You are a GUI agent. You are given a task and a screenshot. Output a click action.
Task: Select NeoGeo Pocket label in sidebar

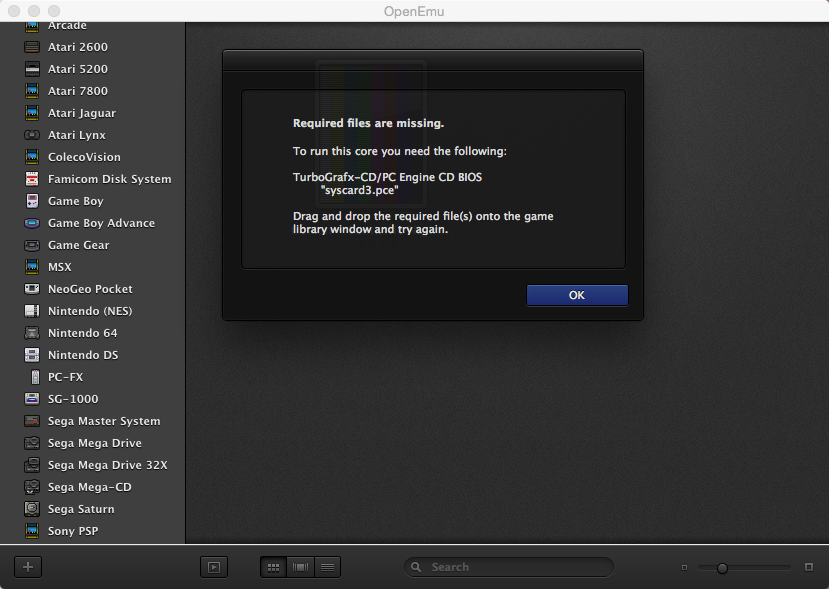click(x=90, y=289)
